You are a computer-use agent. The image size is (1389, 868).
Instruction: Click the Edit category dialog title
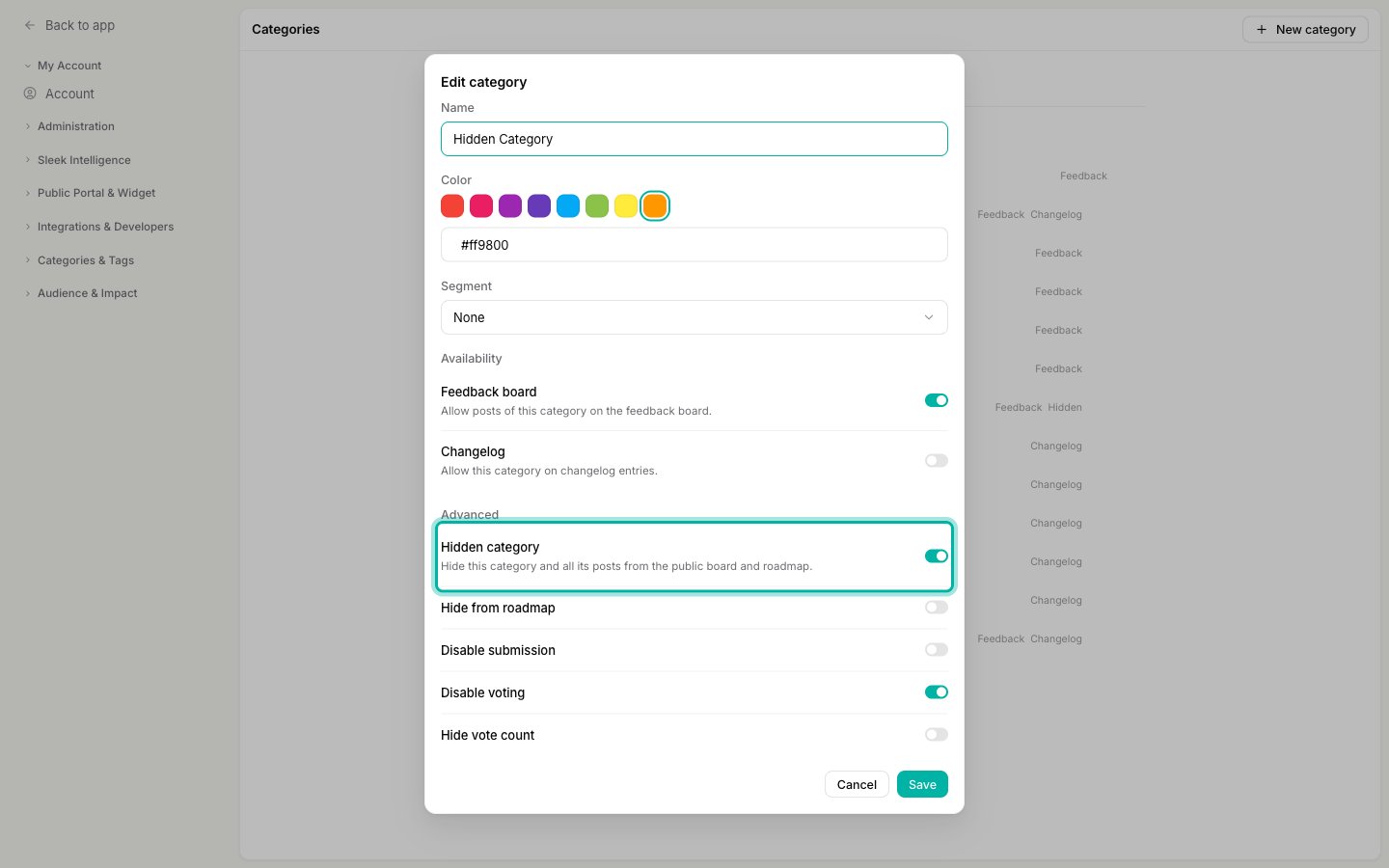pos(484,82)
